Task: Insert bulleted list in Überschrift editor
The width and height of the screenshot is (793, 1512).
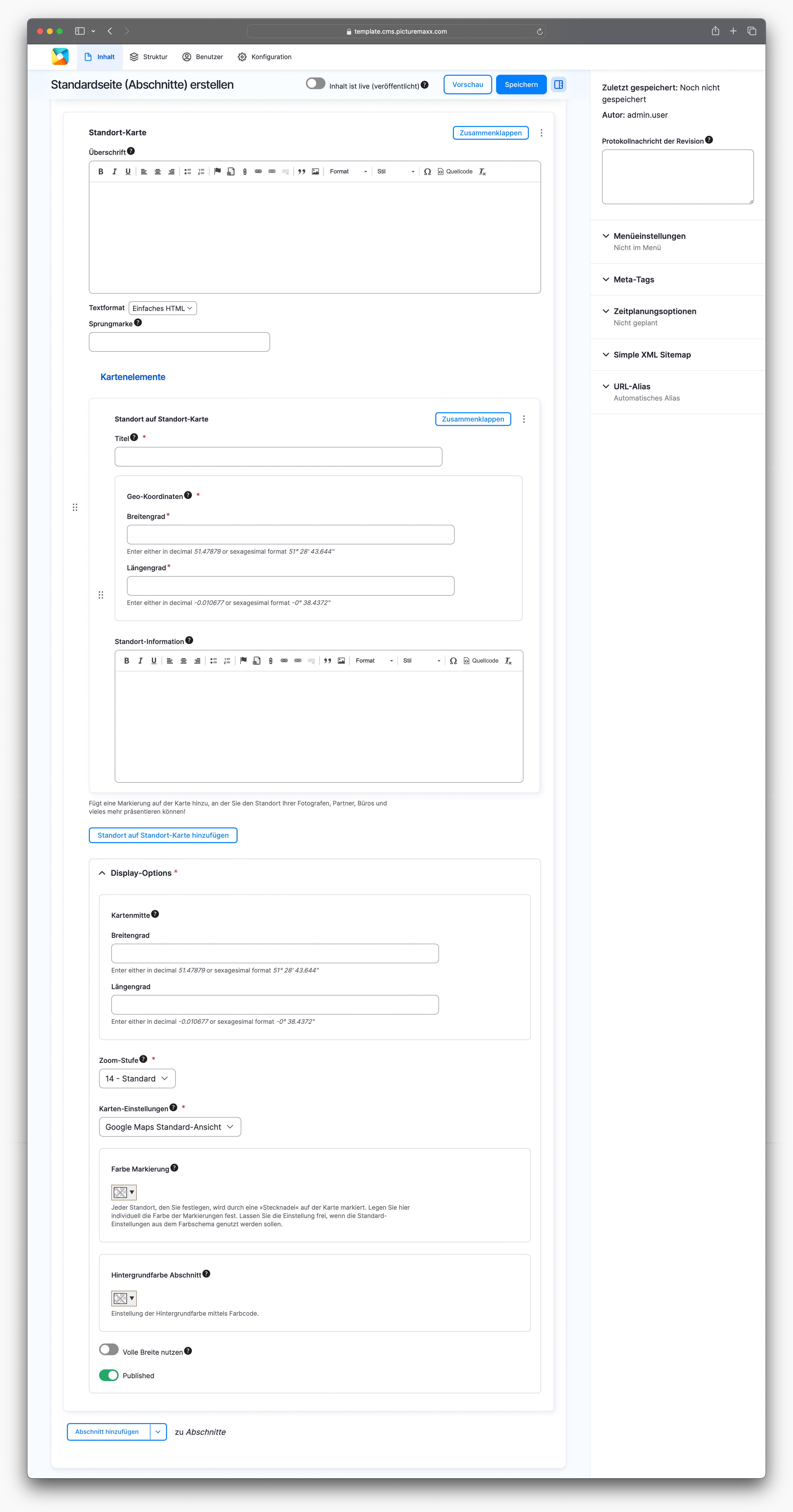Action: pos(188,171)
